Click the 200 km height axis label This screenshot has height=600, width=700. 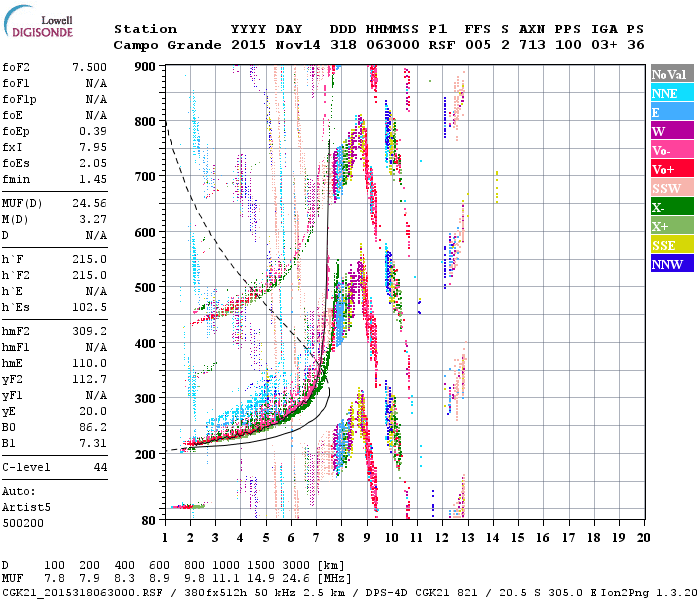click(145, 454)
